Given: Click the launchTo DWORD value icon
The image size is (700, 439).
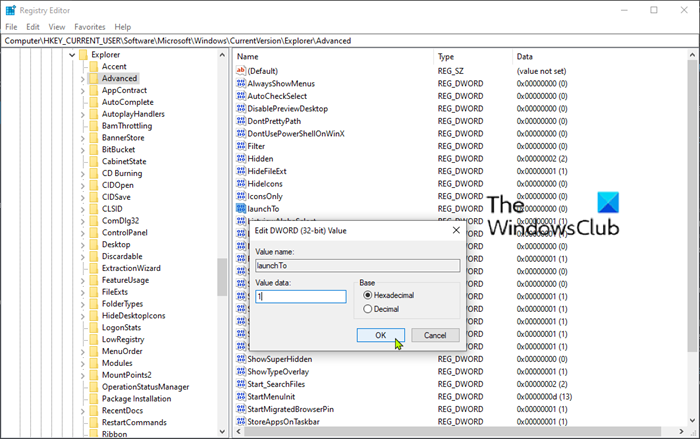Looking at the screenshot, I should click(x=241, y=209).
